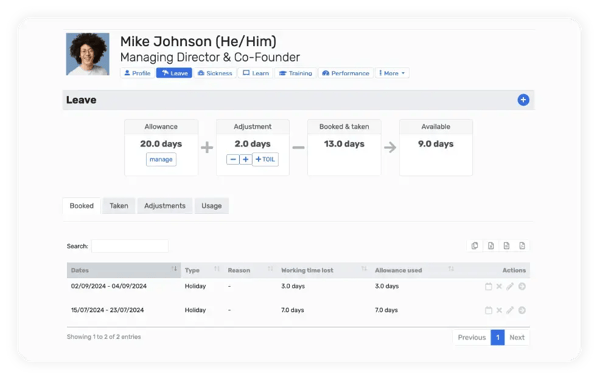
Task: Add time off in lieu with TOIL button
Action: (265, 159)
